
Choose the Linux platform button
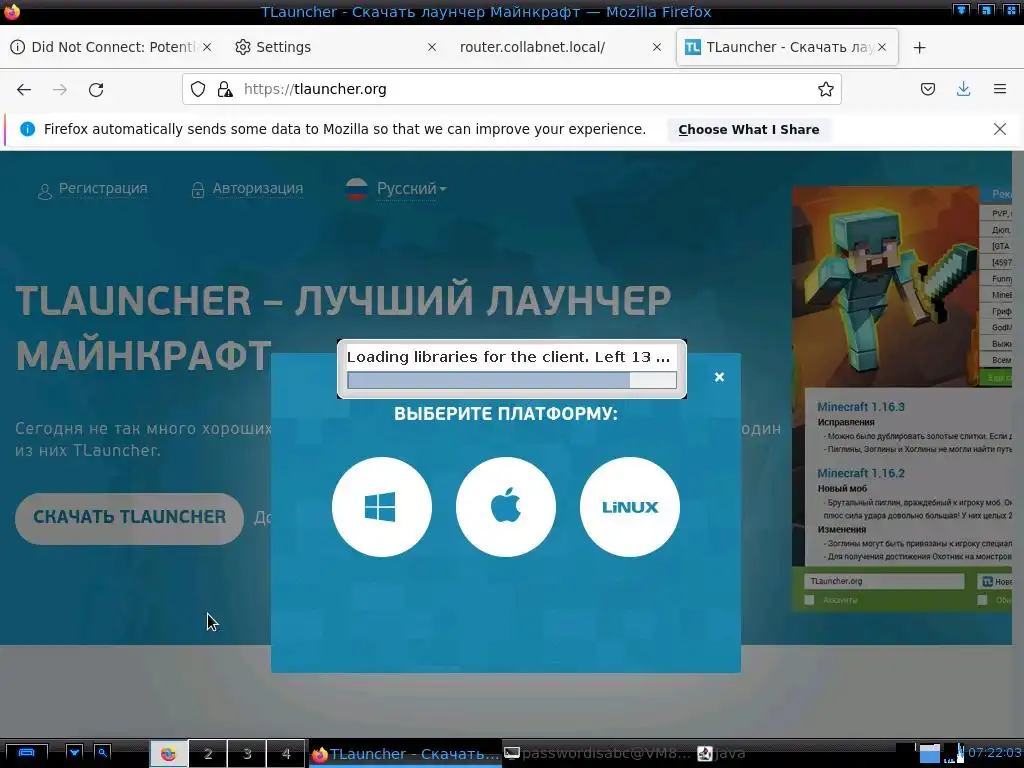click(x=630, y=507)
